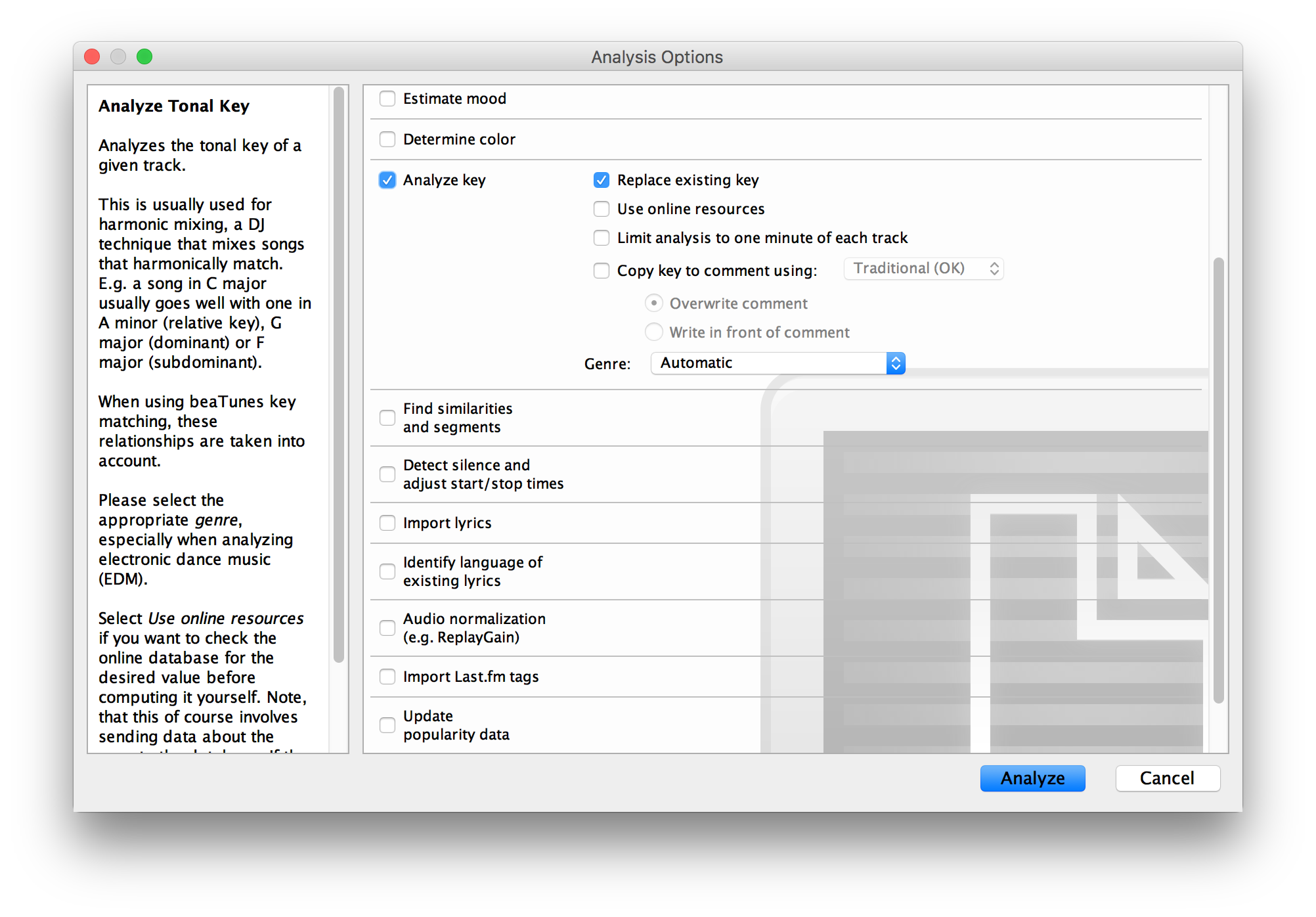1316x917 pixels.
Task: Enable Copy key to comment
Action: [601, 270]
